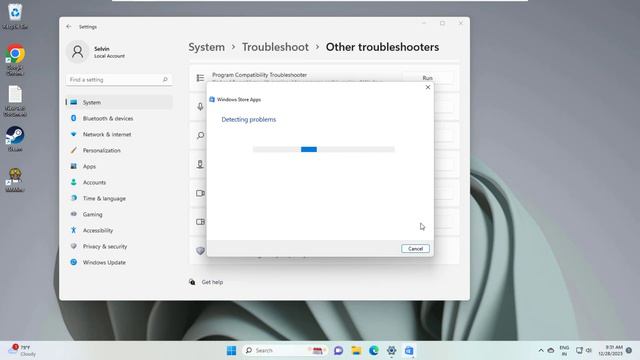Click the search magnifier in Find a setting
The image size is (640, 360).
click(165, 80)
